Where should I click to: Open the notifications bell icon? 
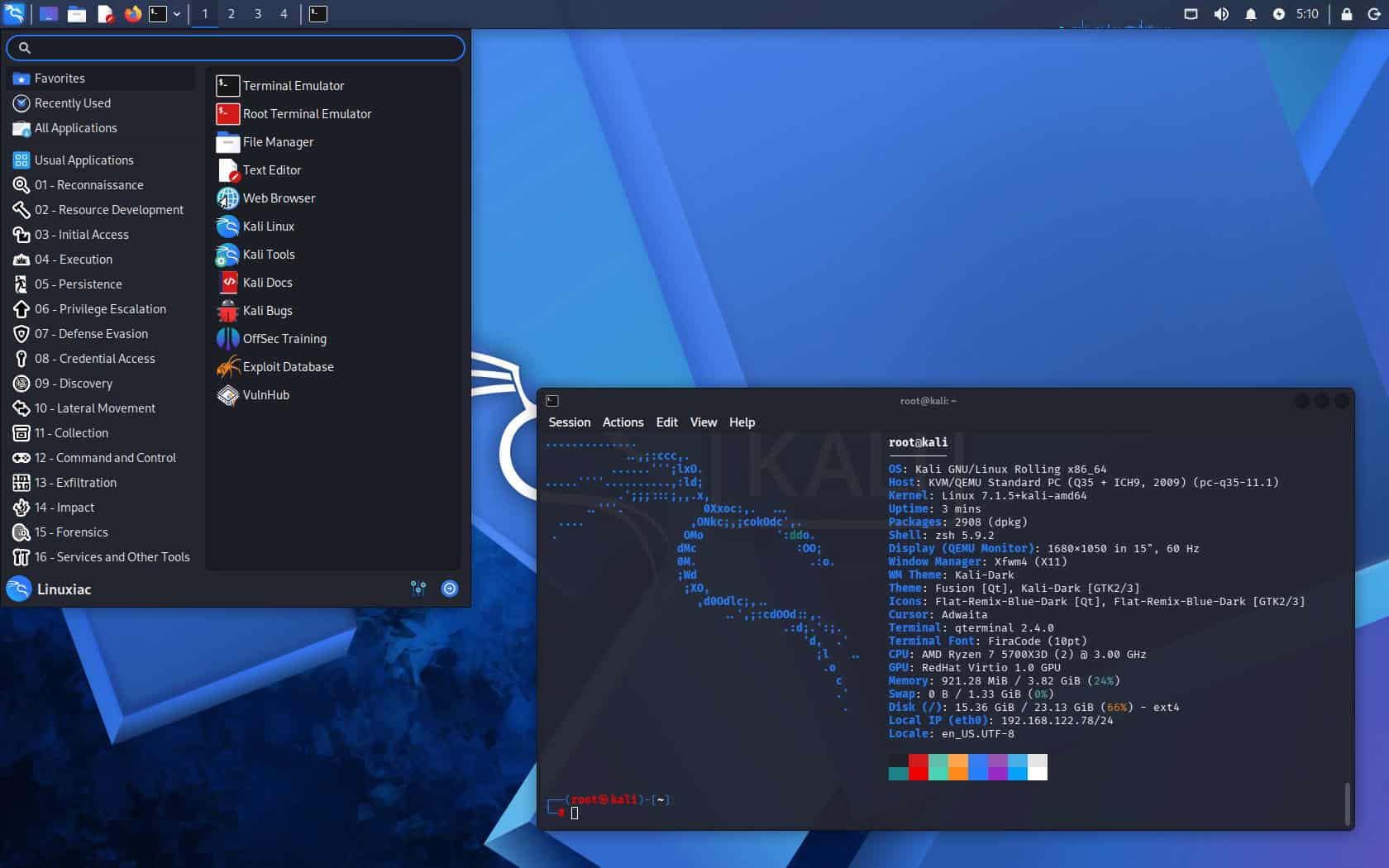1250,13
